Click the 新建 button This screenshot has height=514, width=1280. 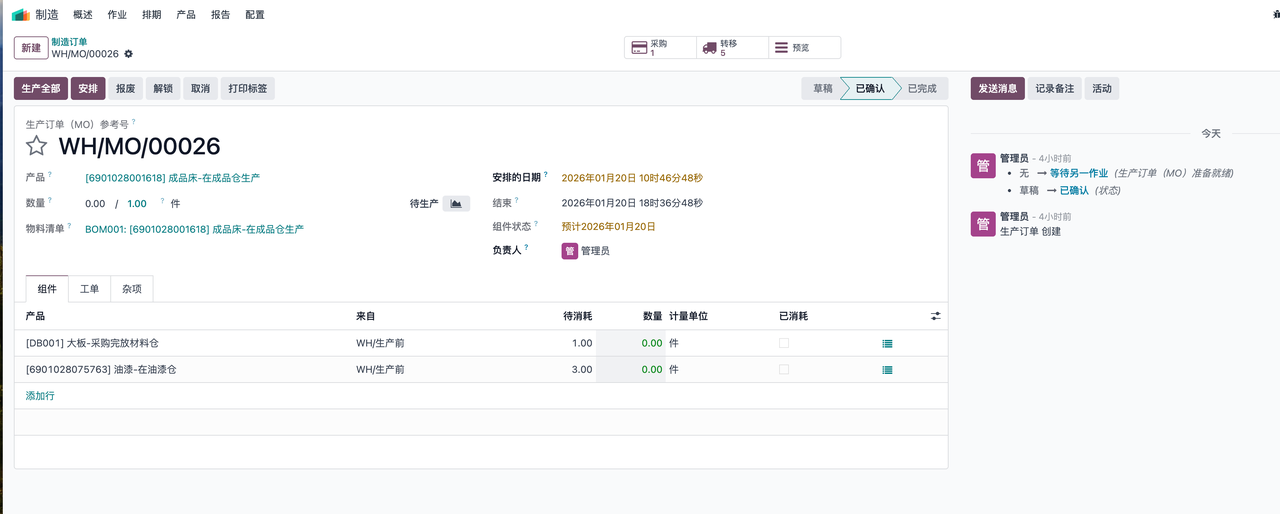coord(31,48)
